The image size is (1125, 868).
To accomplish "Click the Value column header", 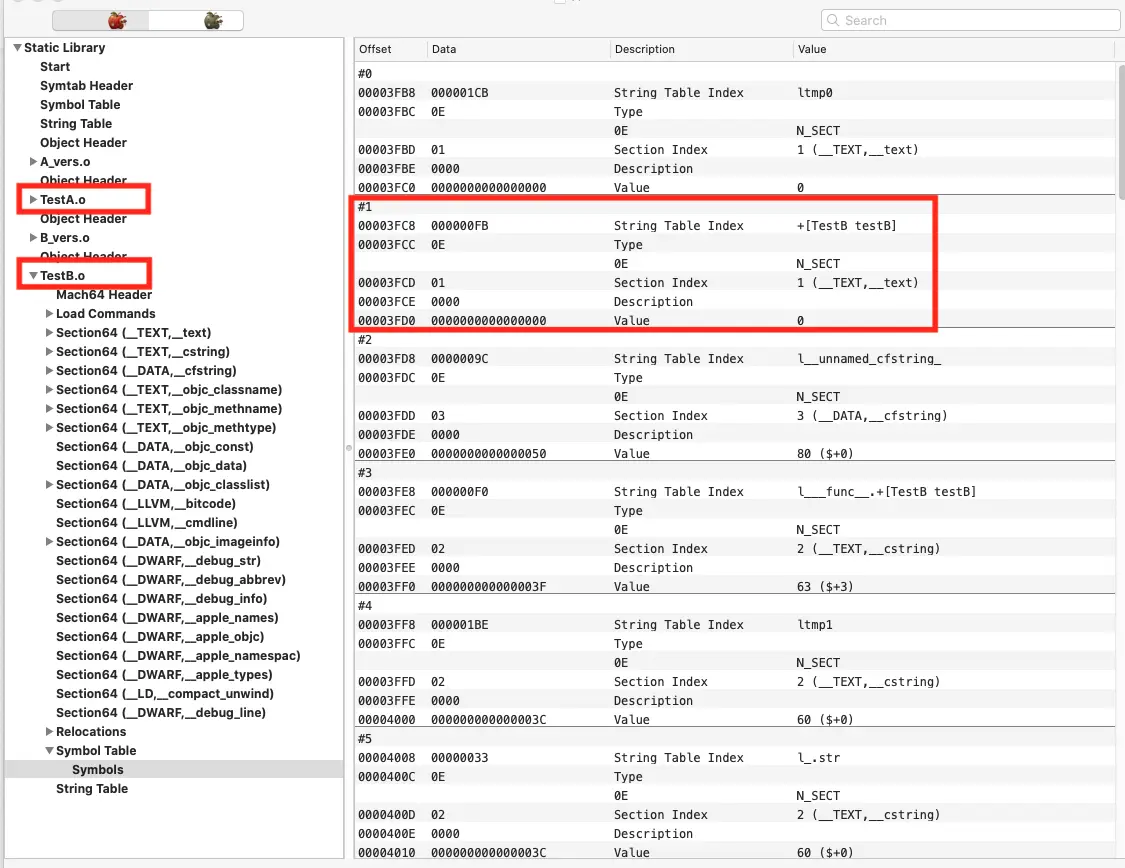I will [x=811, y=49].
